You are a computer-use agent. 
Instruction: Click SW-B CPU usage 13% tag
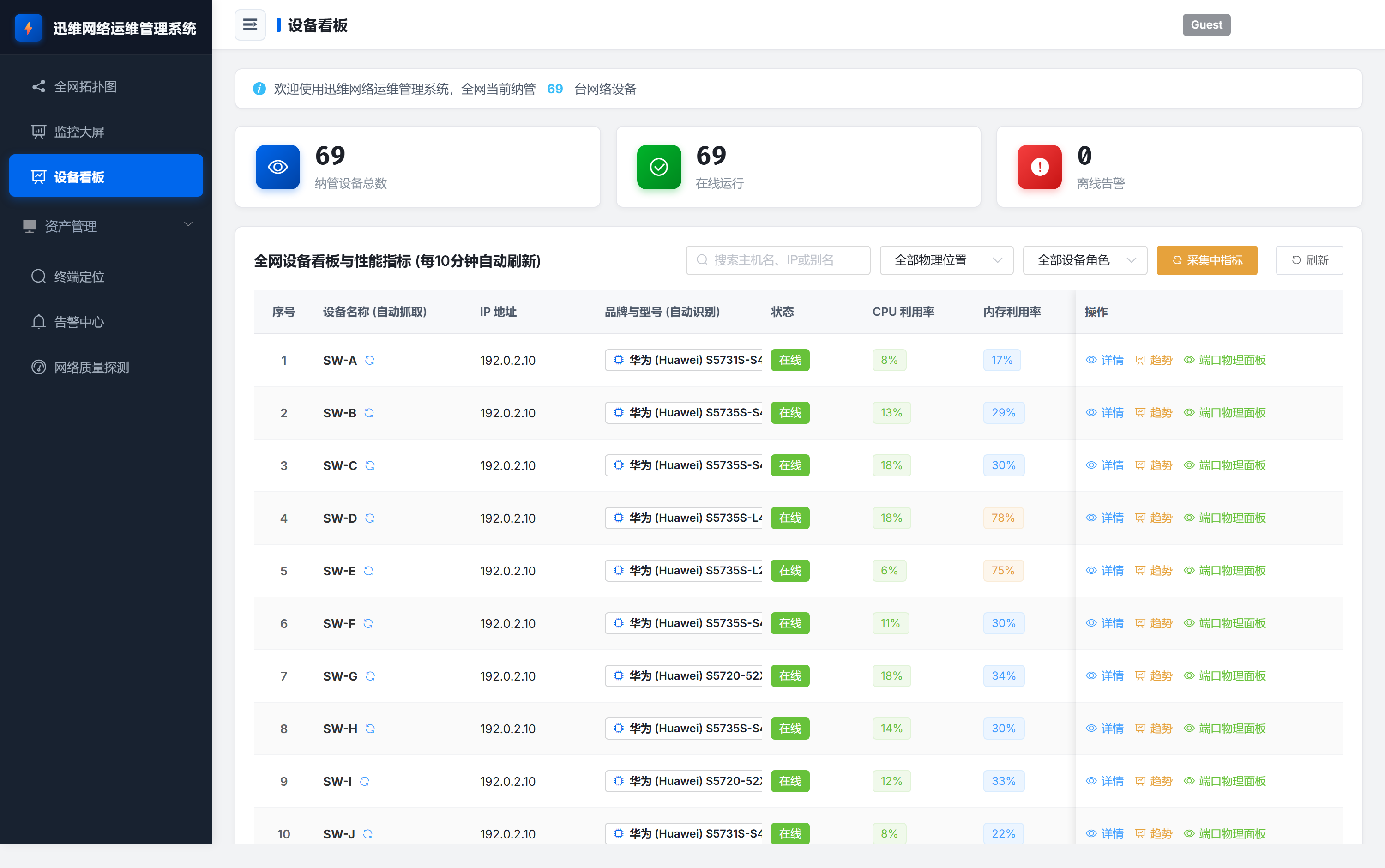click(891, 413)
